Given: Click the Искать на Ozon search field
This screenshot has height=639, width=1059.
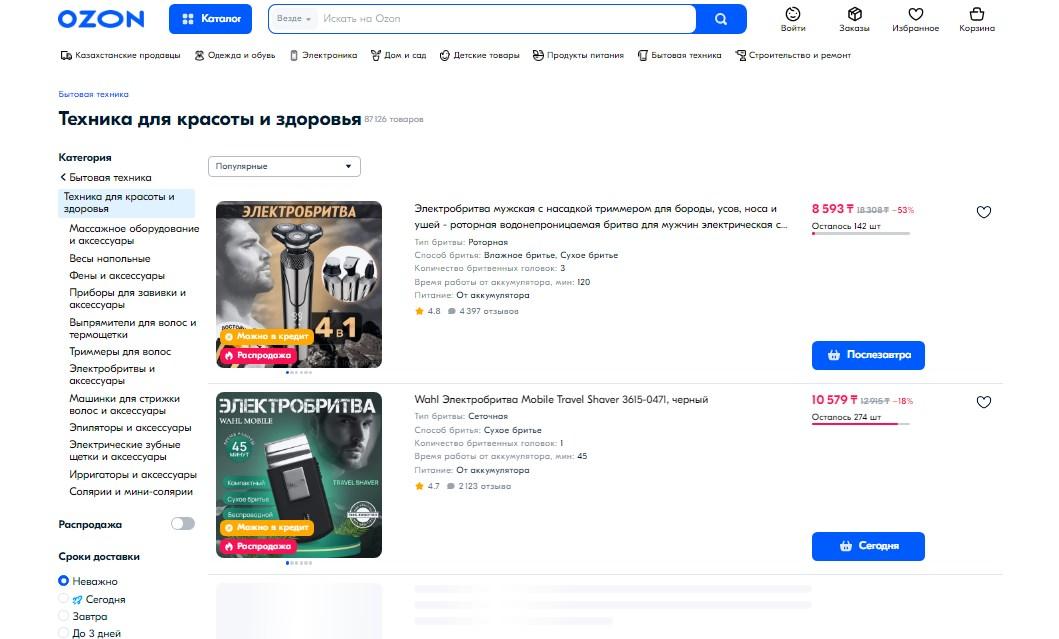Looking at the screenshot, I should 507,19.
